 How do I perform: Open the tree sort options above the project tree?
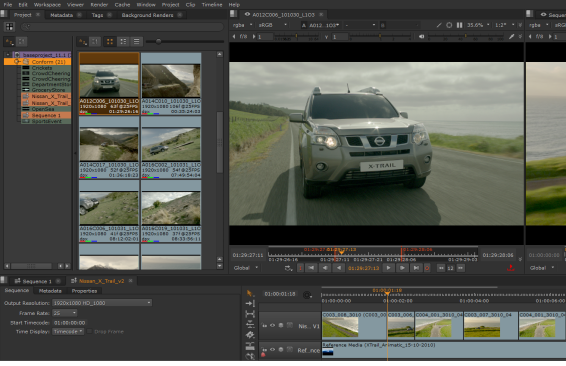tap(9, 42)
